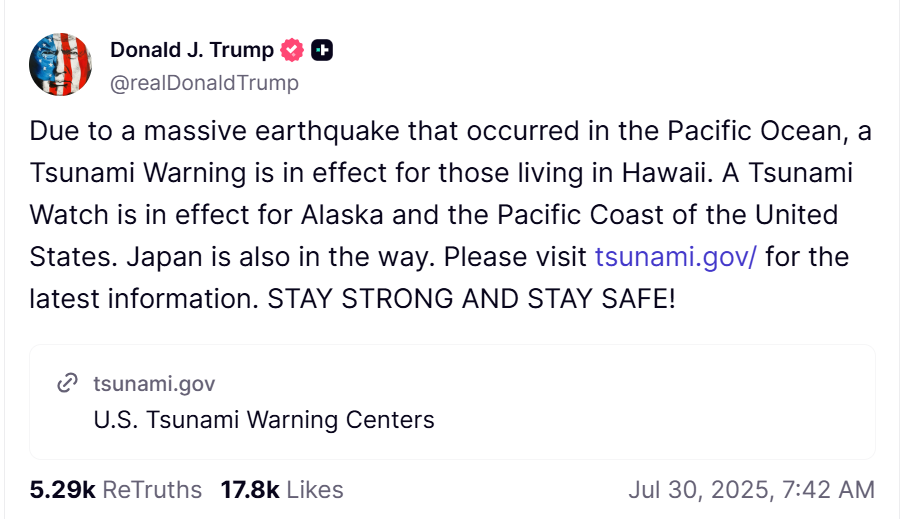Click the red verified checkmark badge
Viewport: 901px width, 519px height.
tap(291, 49)
